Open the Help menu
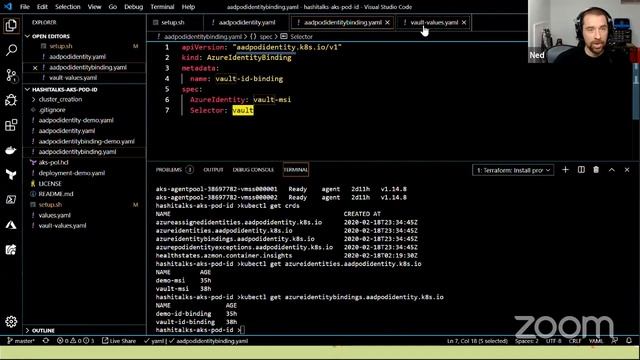Screen dimensions: 640x360 [188, 7]
